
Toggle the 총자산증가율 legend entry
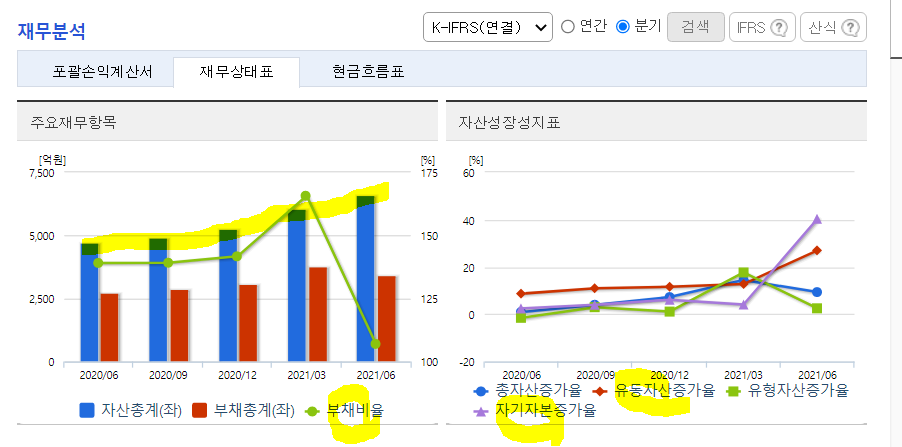(528, 391)
